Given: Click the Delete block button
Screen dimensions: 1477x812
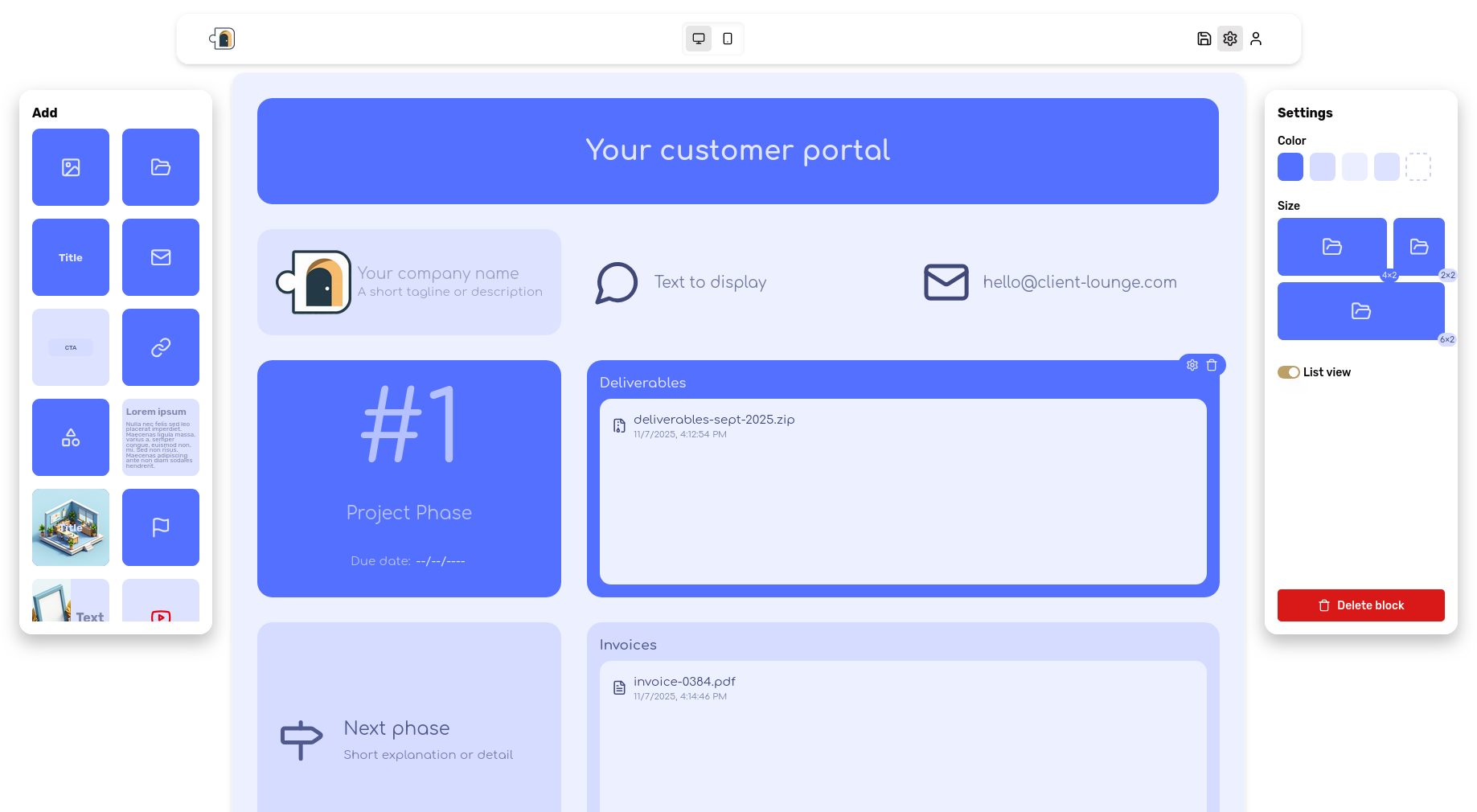Looking at the screenshot, I should point(1360,605).
